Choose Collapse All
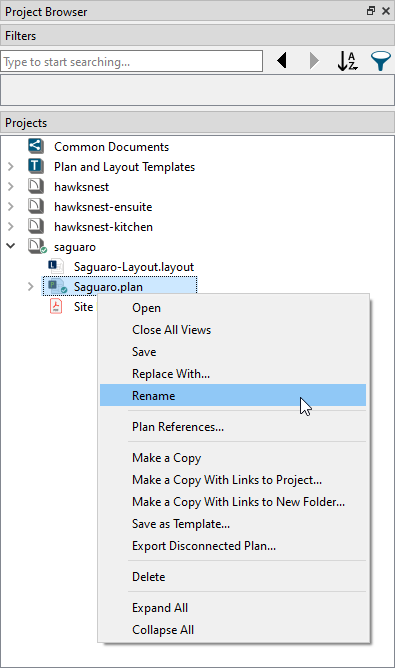This screenshot has height=668, width=395. coord(233,630)
